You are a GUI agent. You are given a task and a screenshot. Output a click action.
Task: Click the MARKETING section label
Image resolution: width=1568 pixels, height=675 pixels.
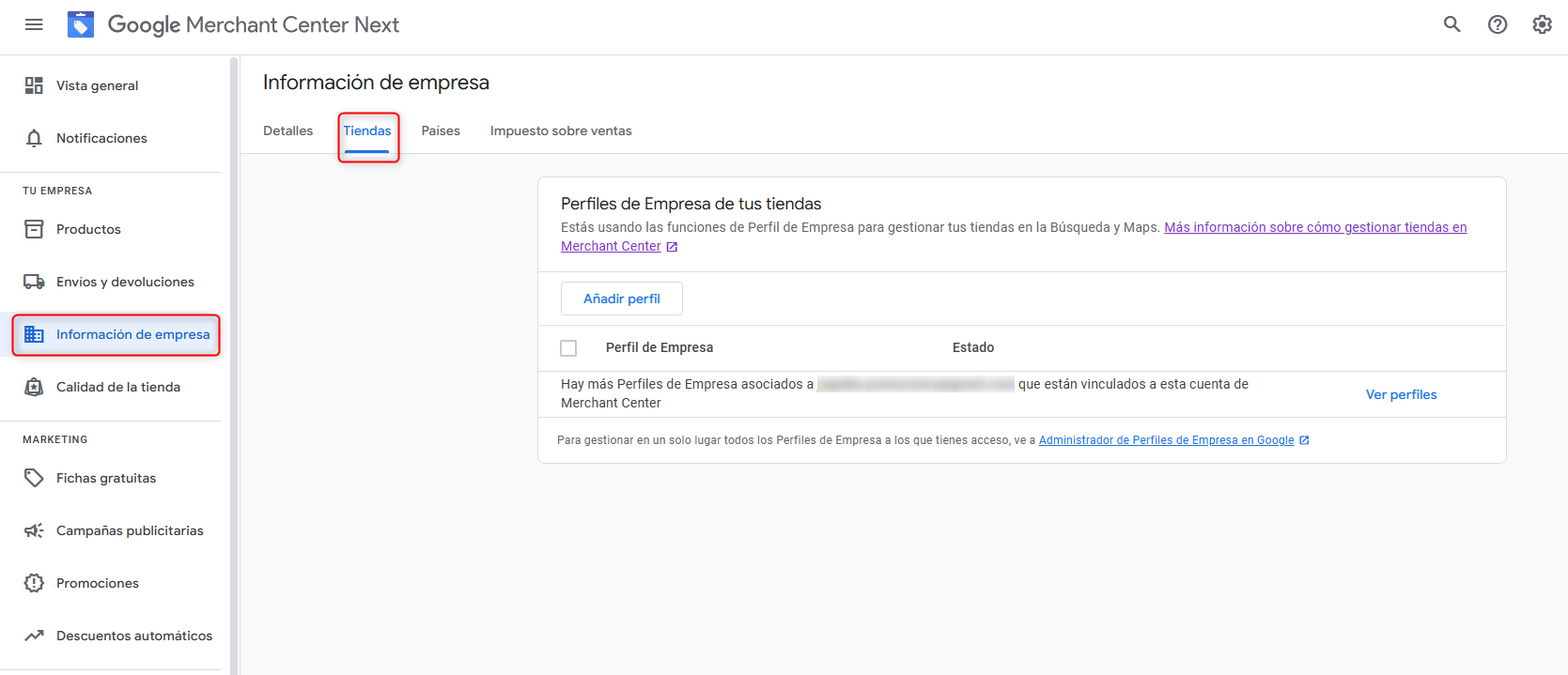coord(54,439)
